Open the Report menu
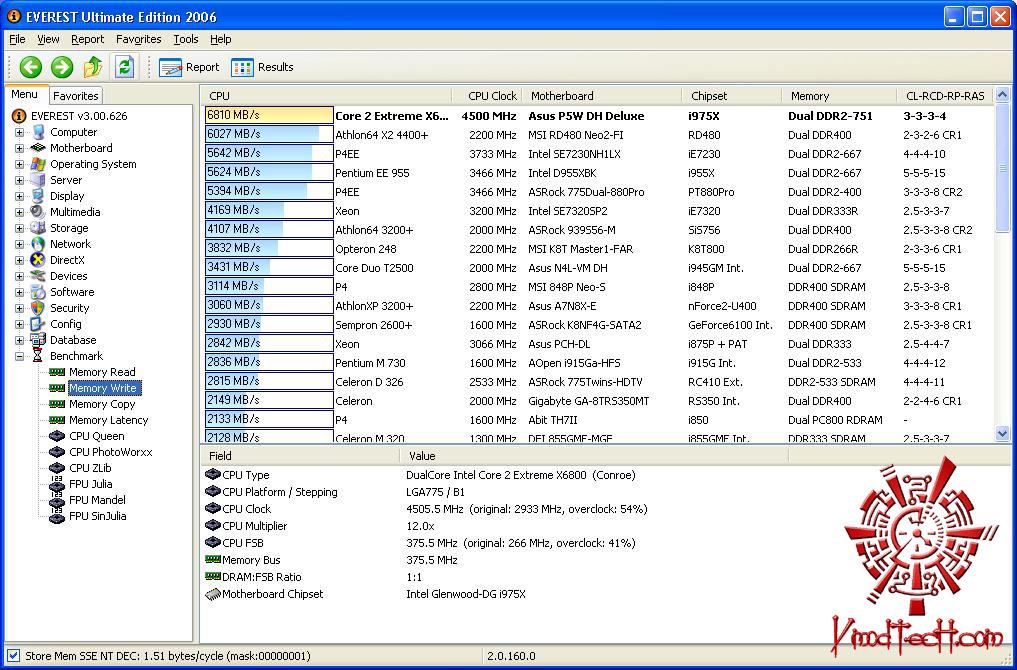This screenshot has width=1017, height=670. pos(88,40)
